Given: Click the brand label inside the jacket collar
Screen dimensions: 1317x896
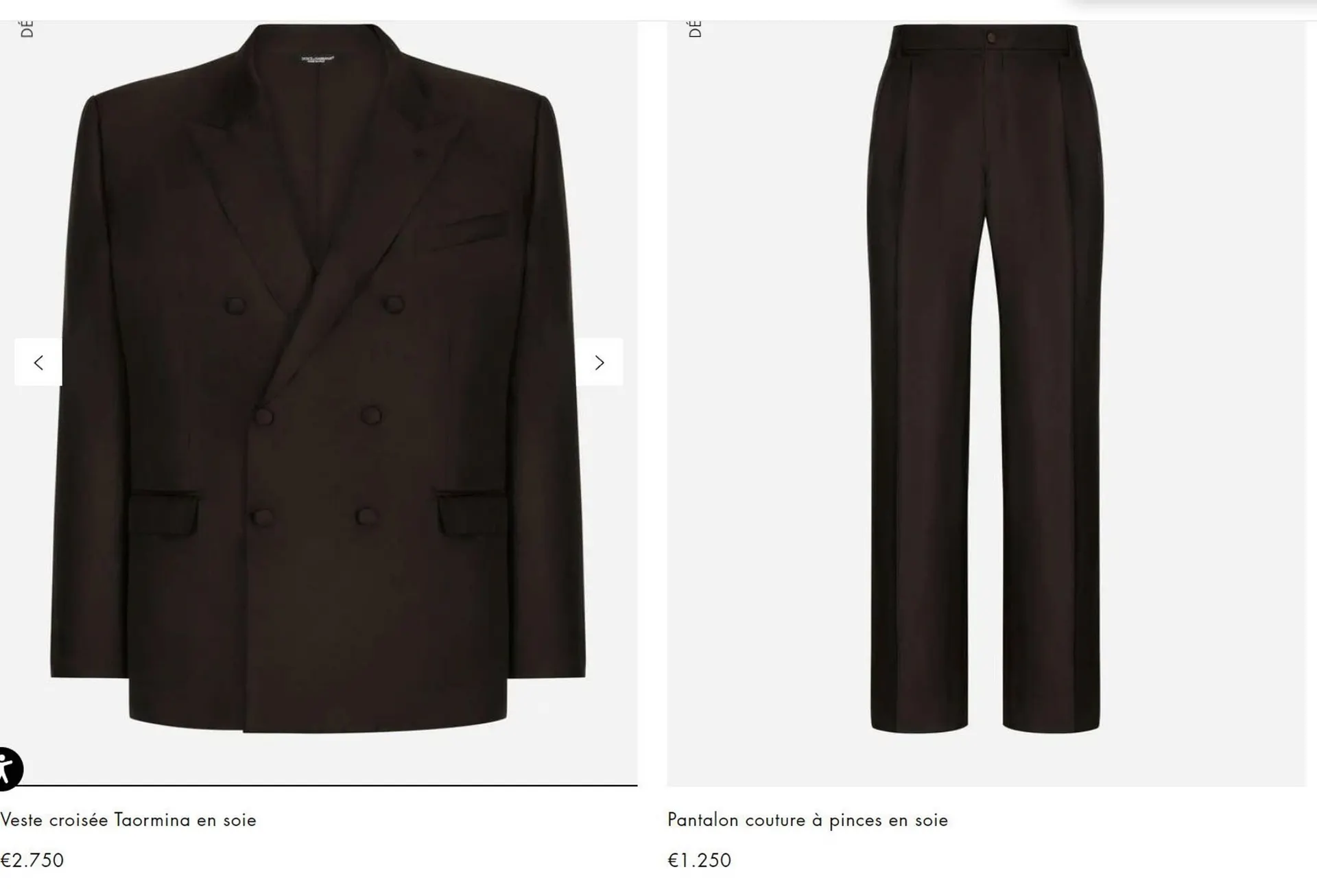Looking at the screenshot, I should (x=318, y=60).
